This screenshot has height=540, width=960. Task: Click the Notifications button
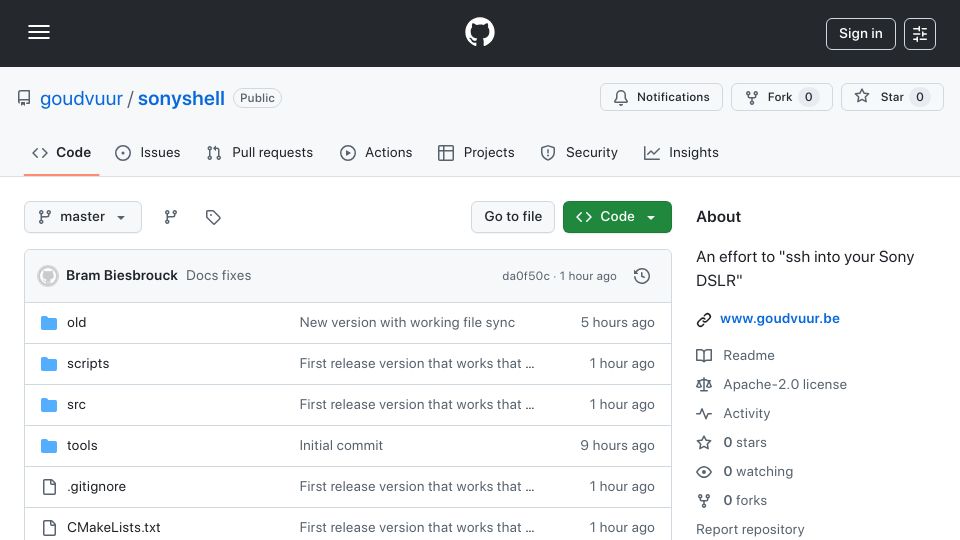pos(661,97)
